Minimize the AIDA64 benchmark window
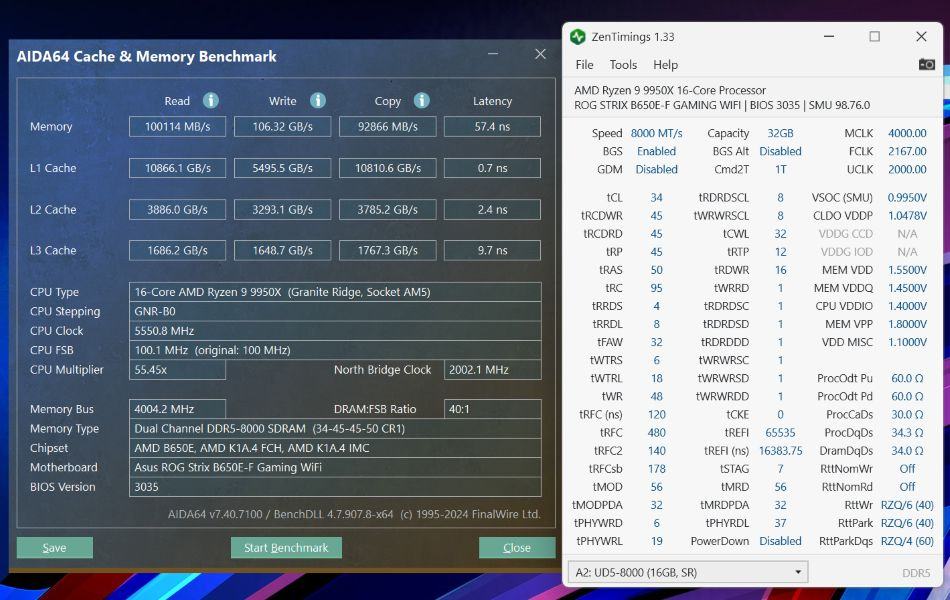This screenshot has height=600, width=950. [x=493, y=54]
